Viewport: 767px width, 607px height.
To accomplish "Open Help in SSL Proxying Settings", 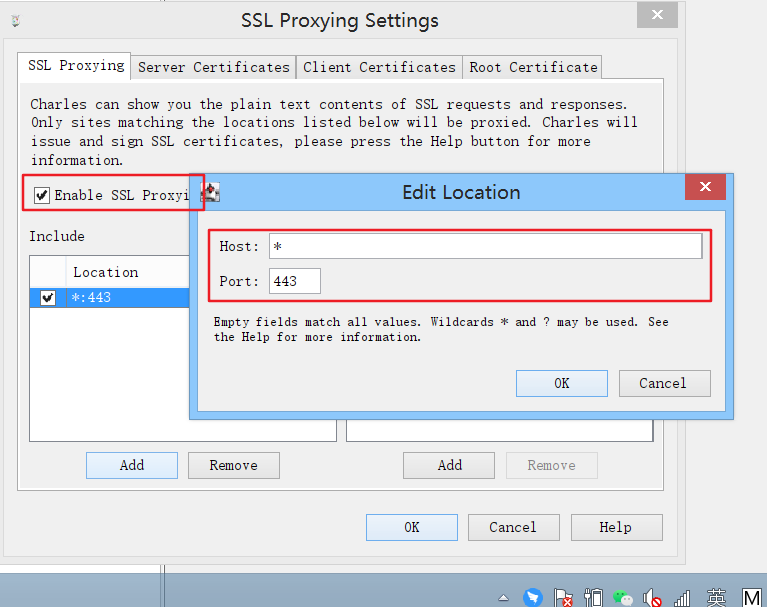I will tap(616, 527).
